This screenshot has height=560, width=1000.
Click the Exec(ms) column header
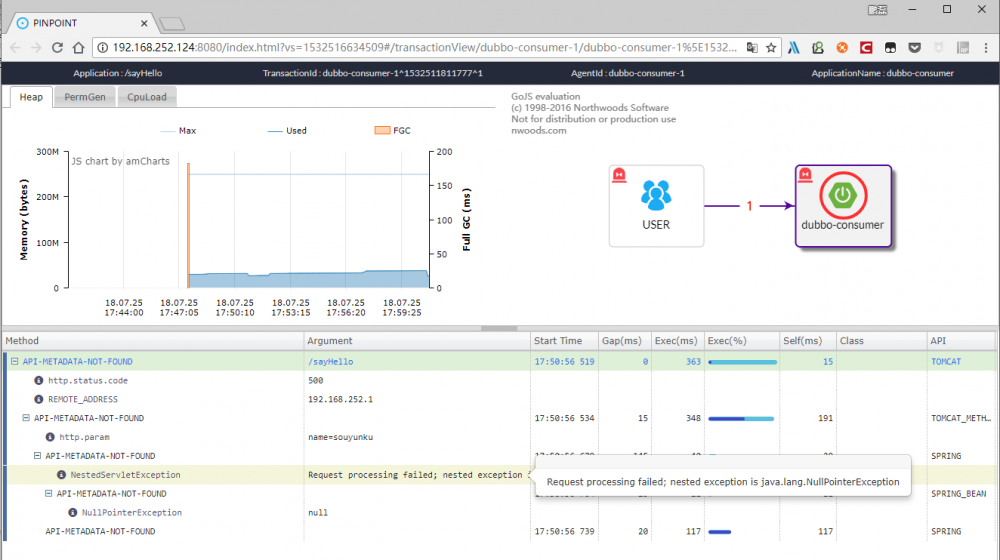coord(677,341)
